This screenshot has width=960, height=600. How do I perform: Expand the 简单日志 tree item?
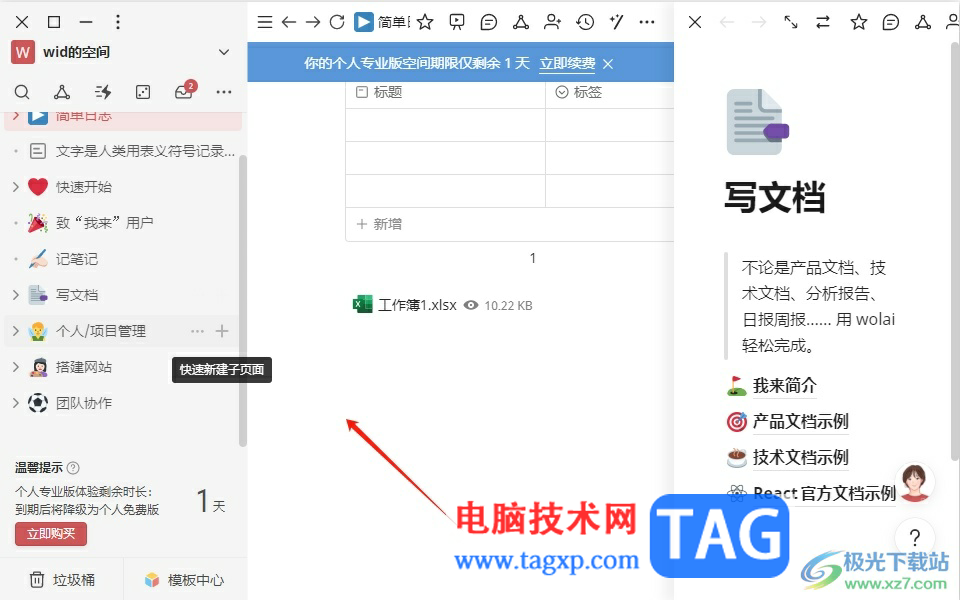[16, 115]
